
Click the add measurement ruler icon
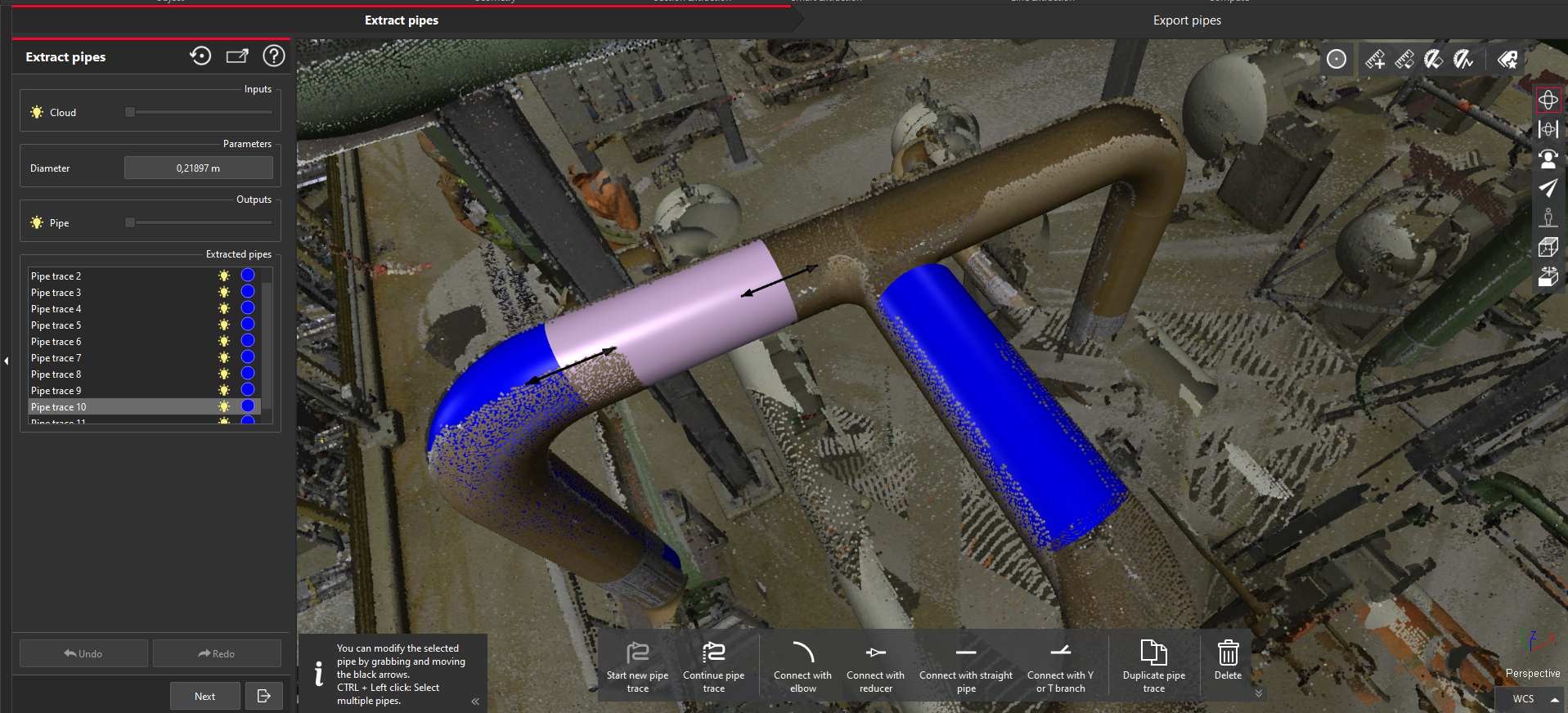pos(1375,59)
